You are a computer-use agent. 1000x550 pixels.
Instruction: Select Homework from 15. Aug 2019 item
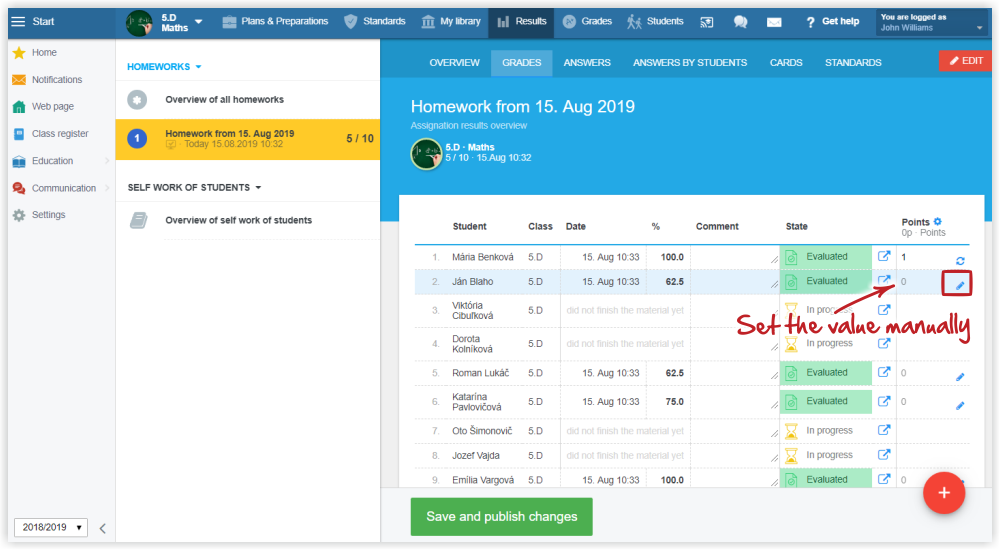point(247,139)
